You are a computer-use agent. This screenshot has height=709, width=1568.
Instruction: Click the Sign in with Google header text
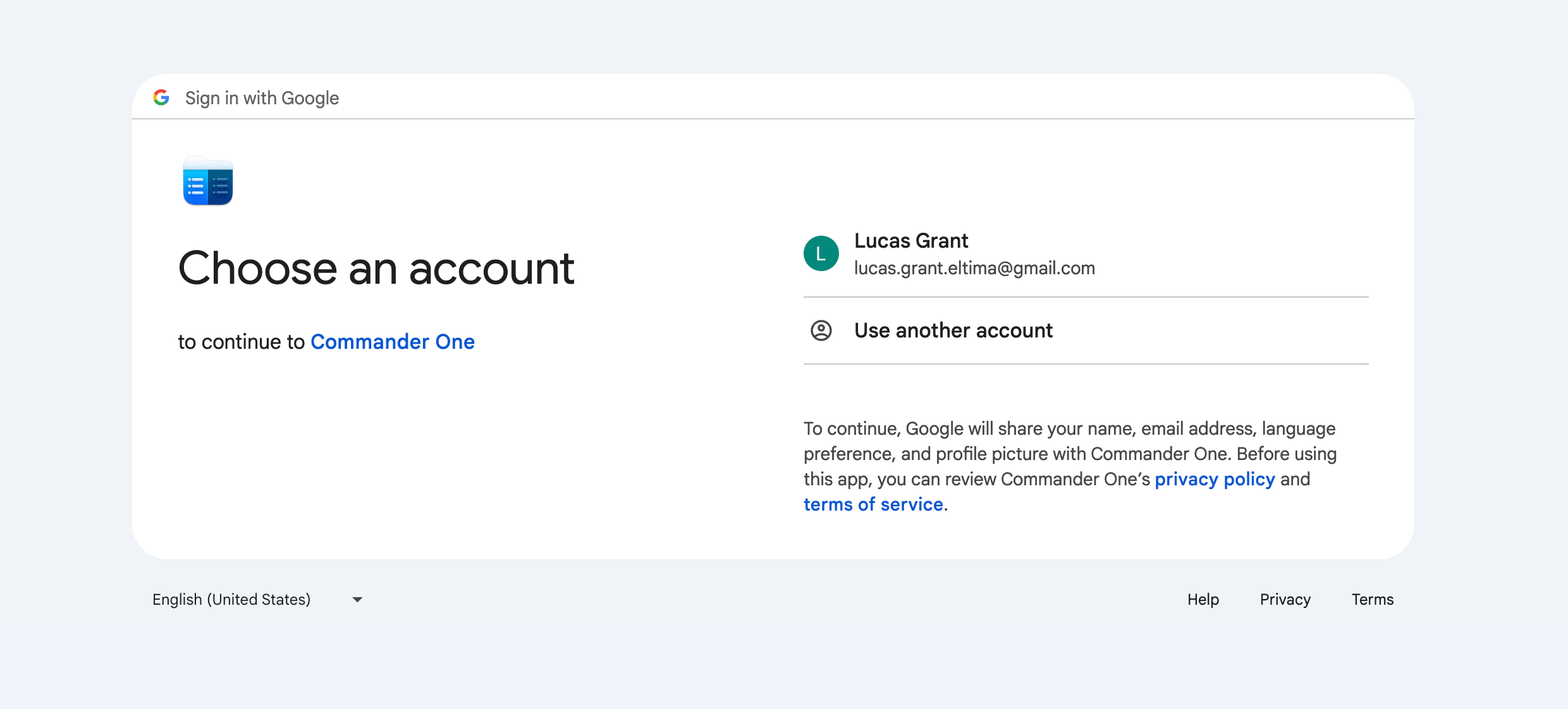262,97
